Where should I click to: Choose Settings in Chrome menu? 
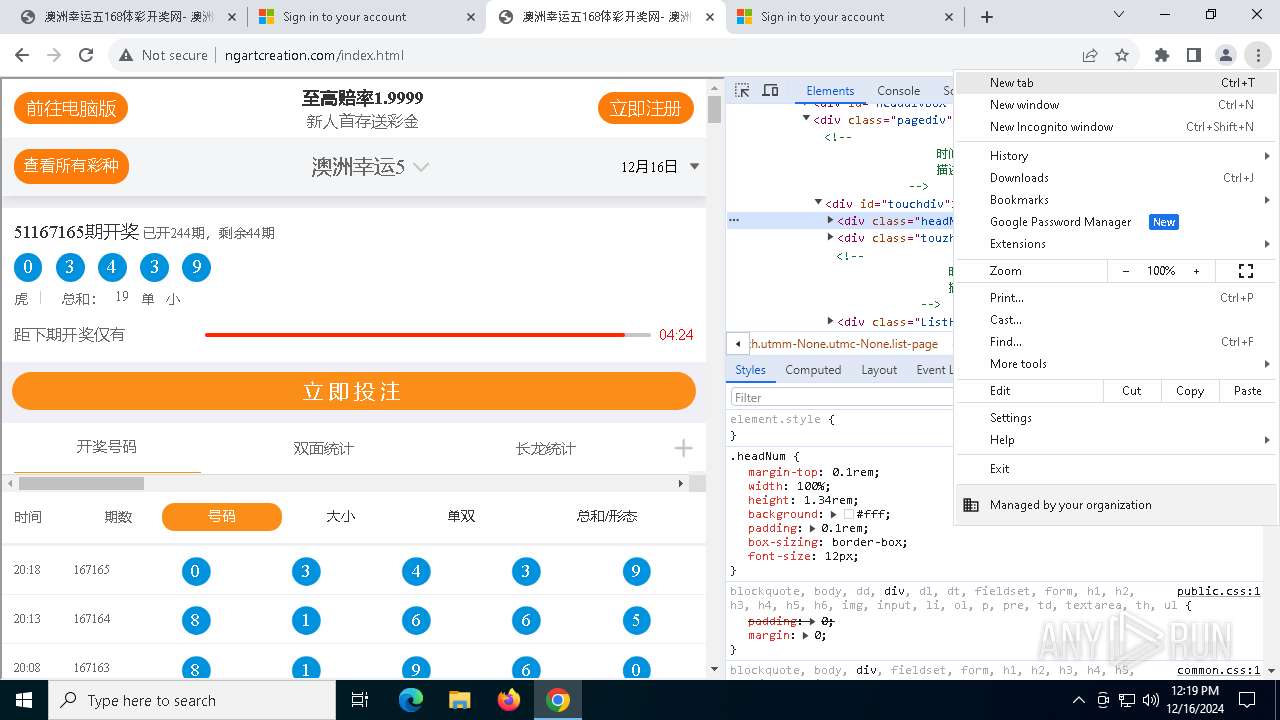1116,418
